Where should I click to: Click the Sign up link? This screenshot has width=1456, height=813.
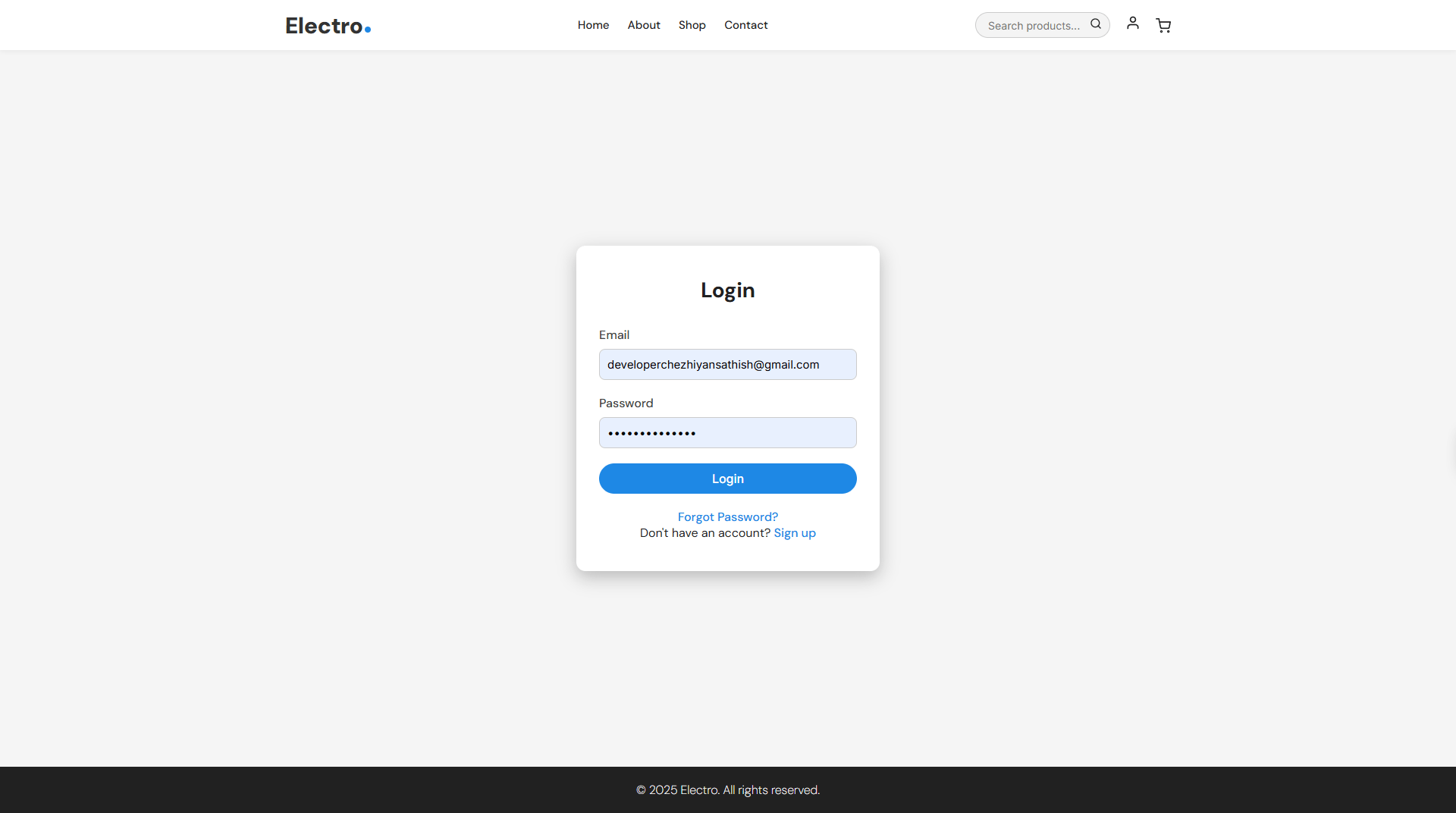click(794, 533)
